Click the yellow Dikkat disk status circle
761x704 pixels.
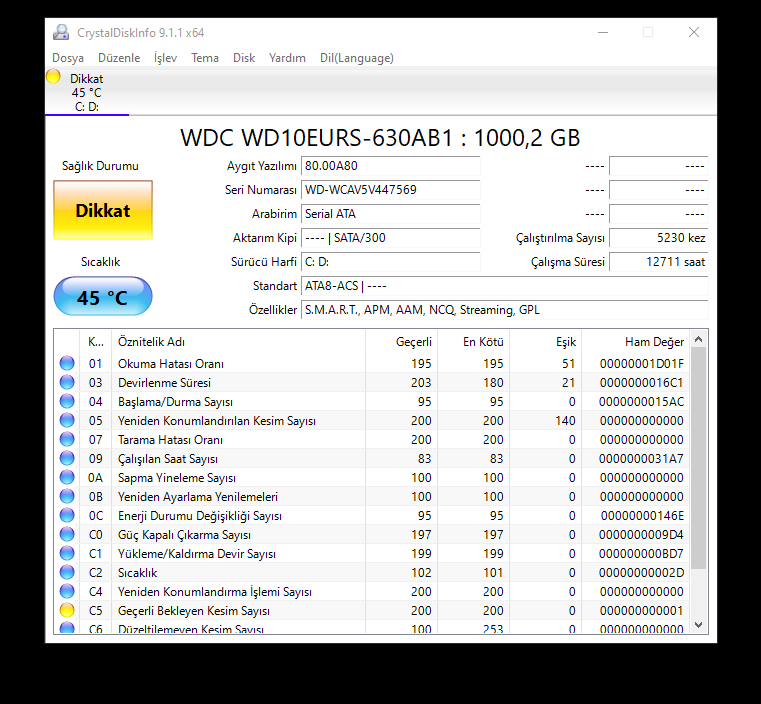pos(53,77)
